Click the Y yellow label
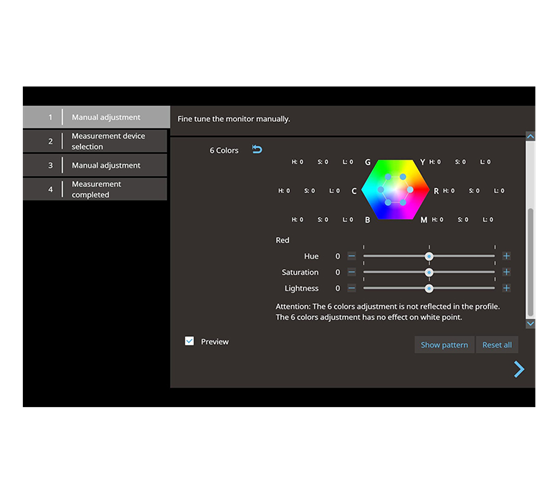Viewport: 560px width, 493px height. 422,162
